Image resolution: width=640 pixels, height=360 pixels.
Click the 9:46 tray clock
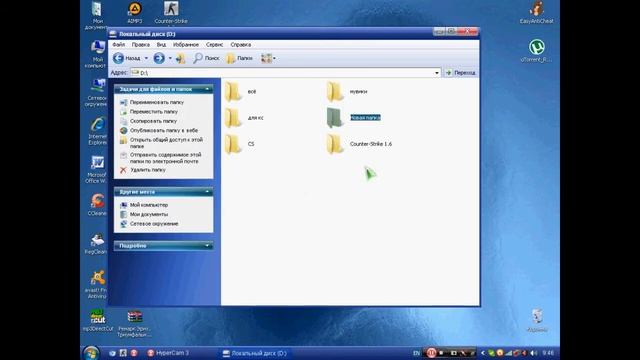tap(549, 353)
